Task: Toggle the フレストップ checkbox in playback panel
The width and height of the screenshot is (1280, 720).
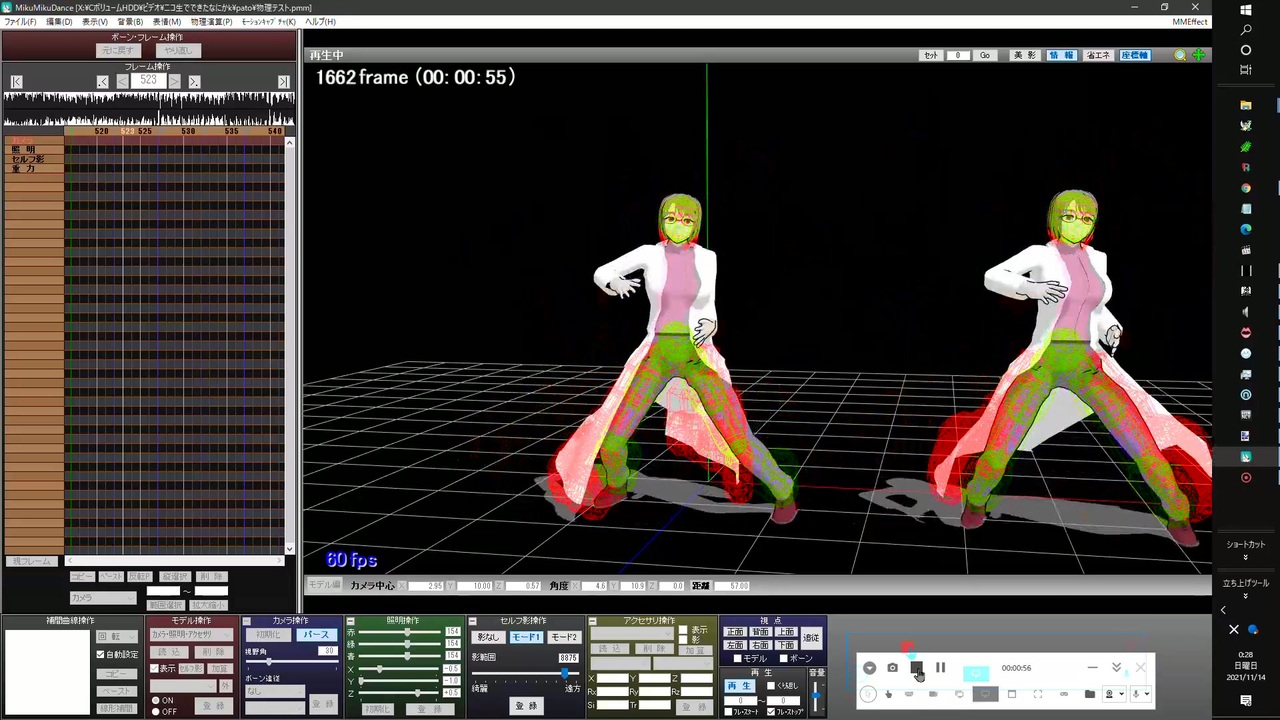Action: click(770, 712)
